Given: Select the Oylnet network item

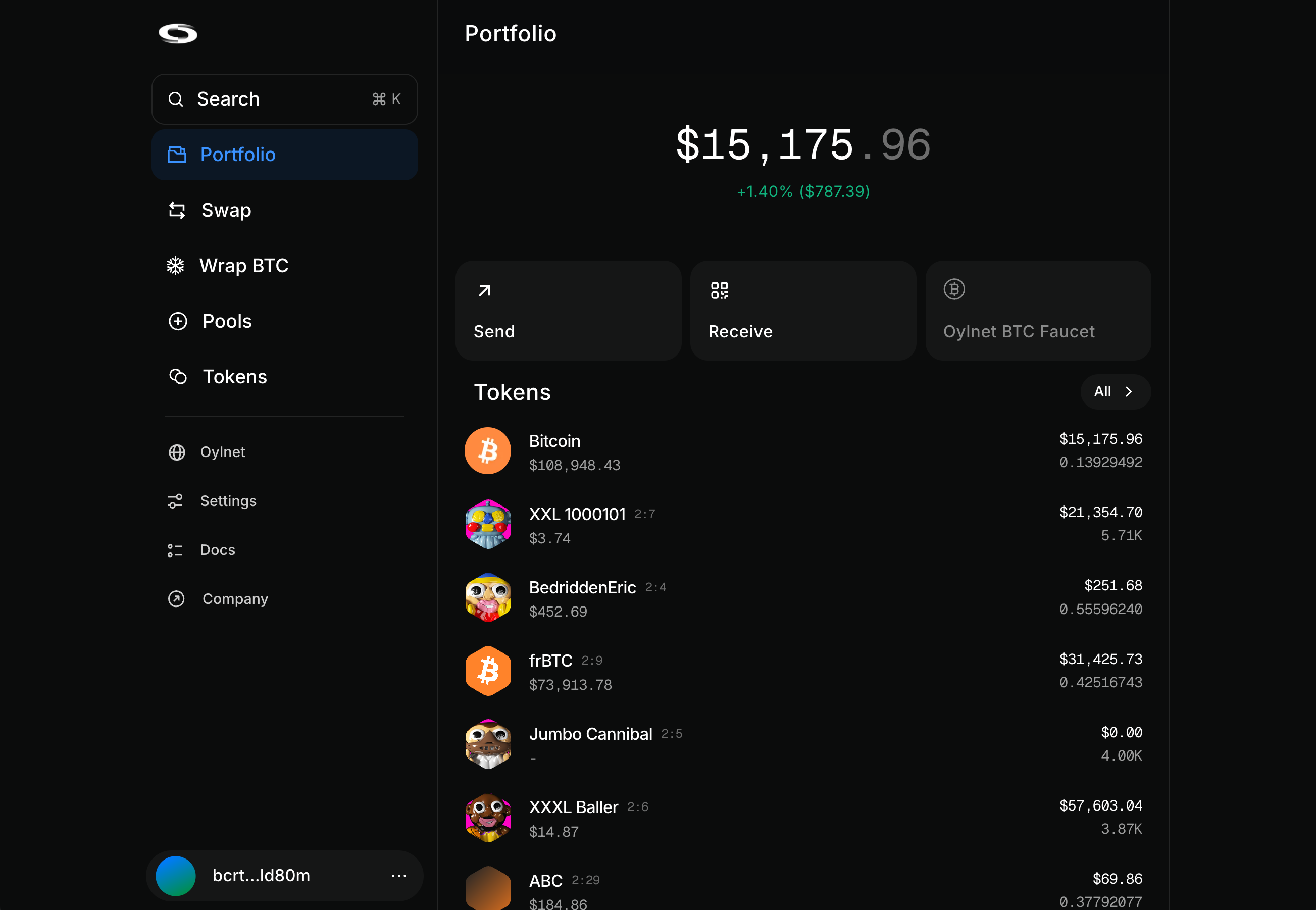Looking at the screenshot, I should (284, 452).
